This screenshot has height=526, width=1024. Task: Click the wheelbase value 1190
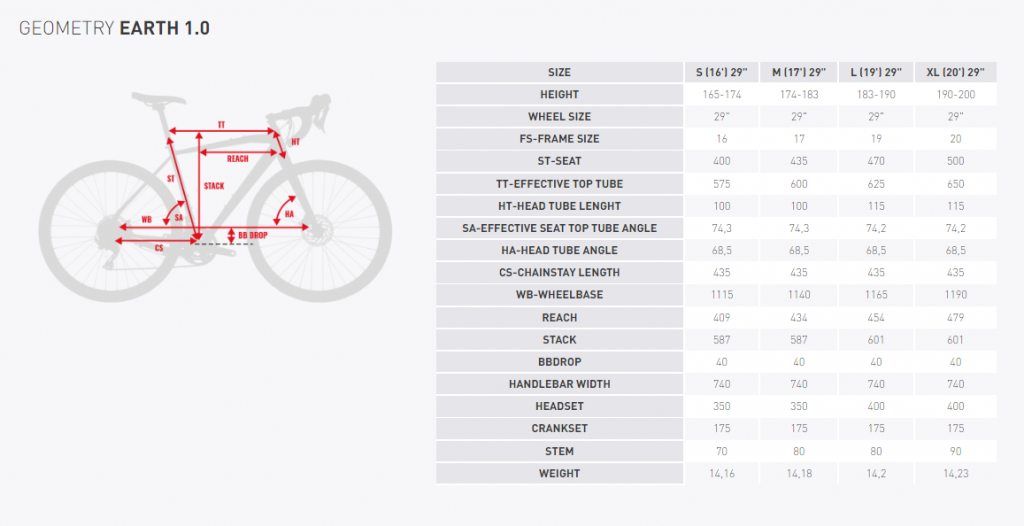pos(955,295)
